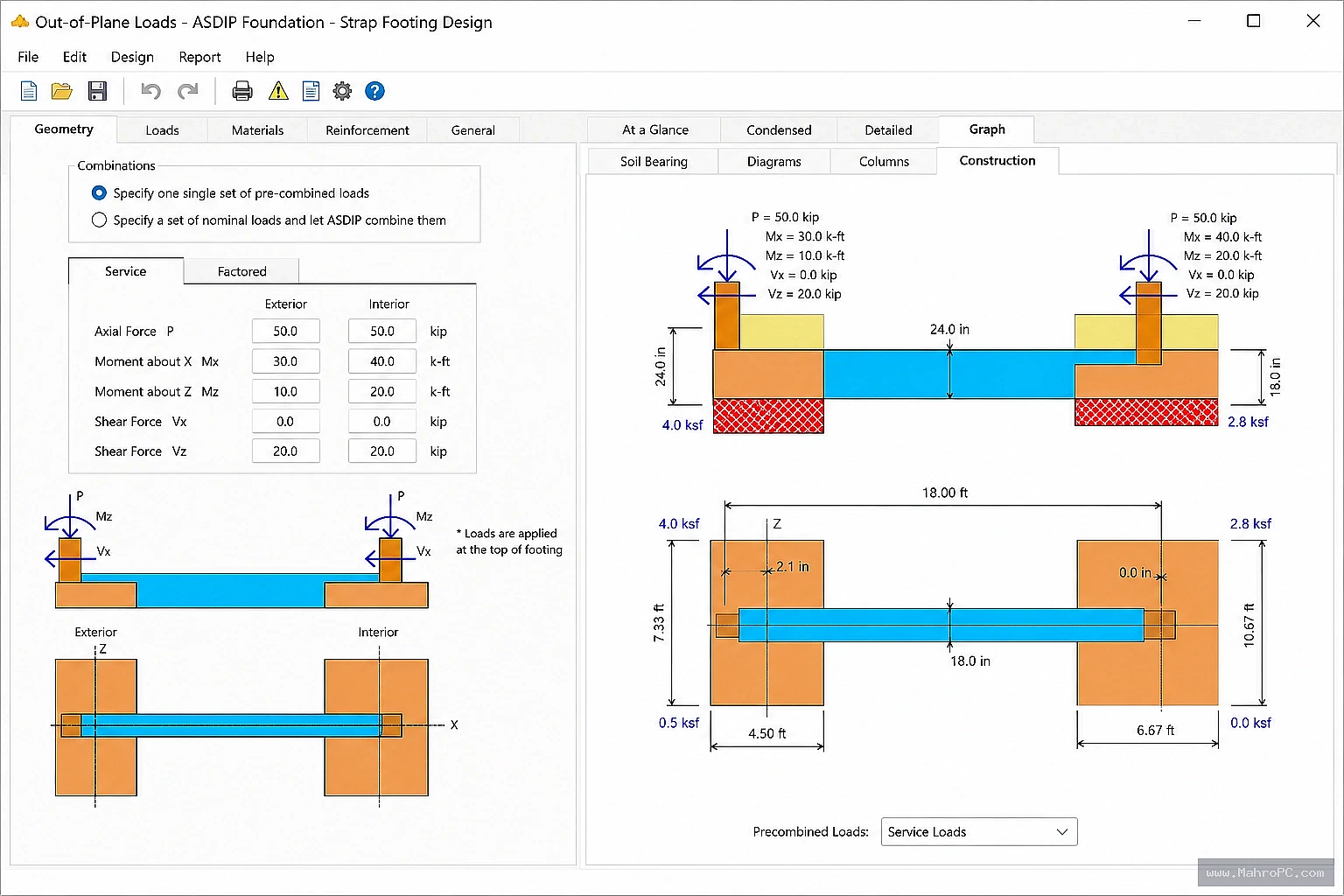Click the report sheet toolbar icon

click(311, 91)
